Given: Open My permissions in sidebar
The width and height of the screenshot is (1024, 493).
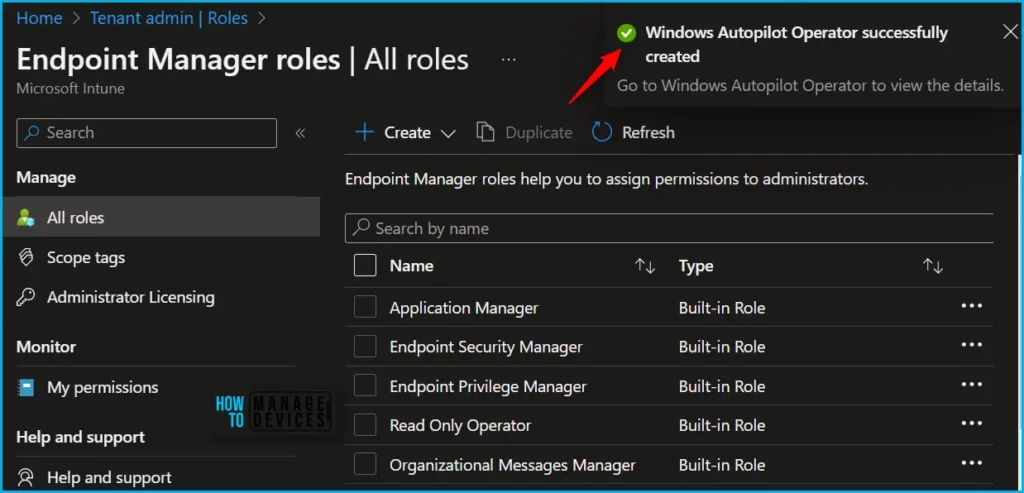Looking at the screenshot, I should [x=103, y=387].
